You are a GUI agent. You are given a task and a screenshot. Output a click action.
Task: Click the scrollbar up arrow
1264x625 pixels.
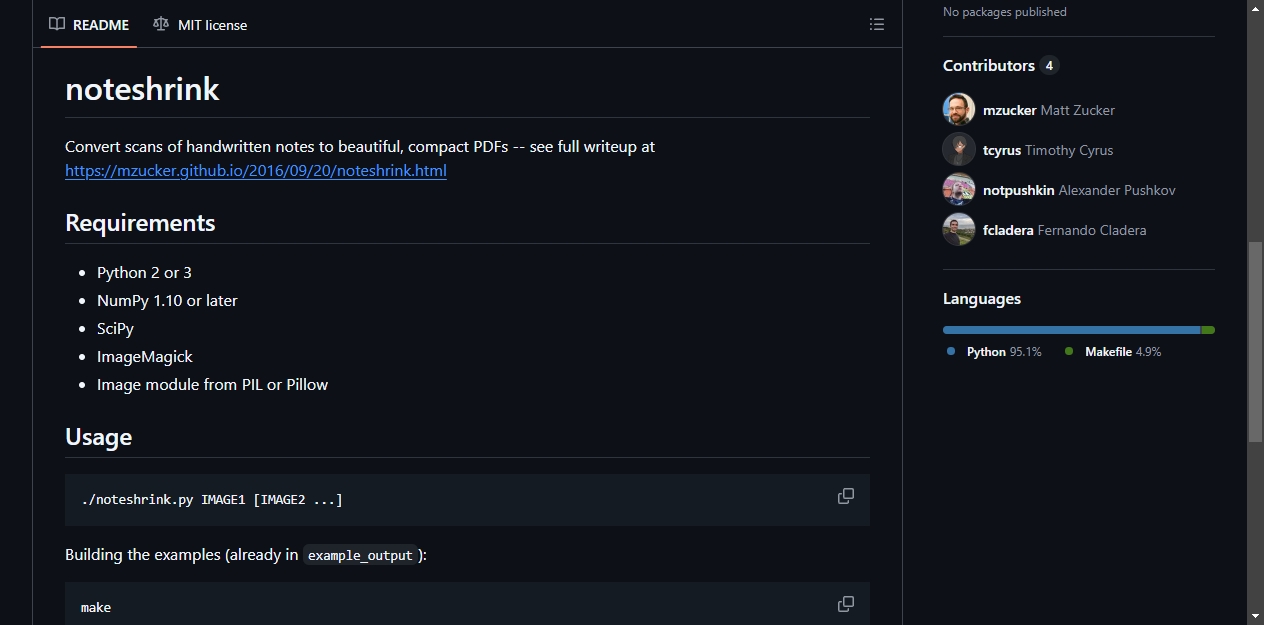[x=1255, y=8]
